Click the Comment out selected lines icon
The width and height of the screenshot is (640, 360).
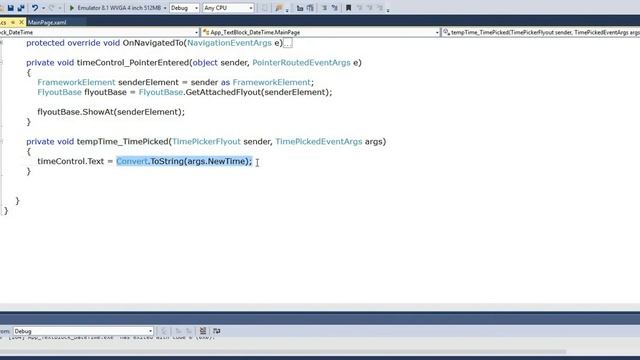(x=324, y=8)
